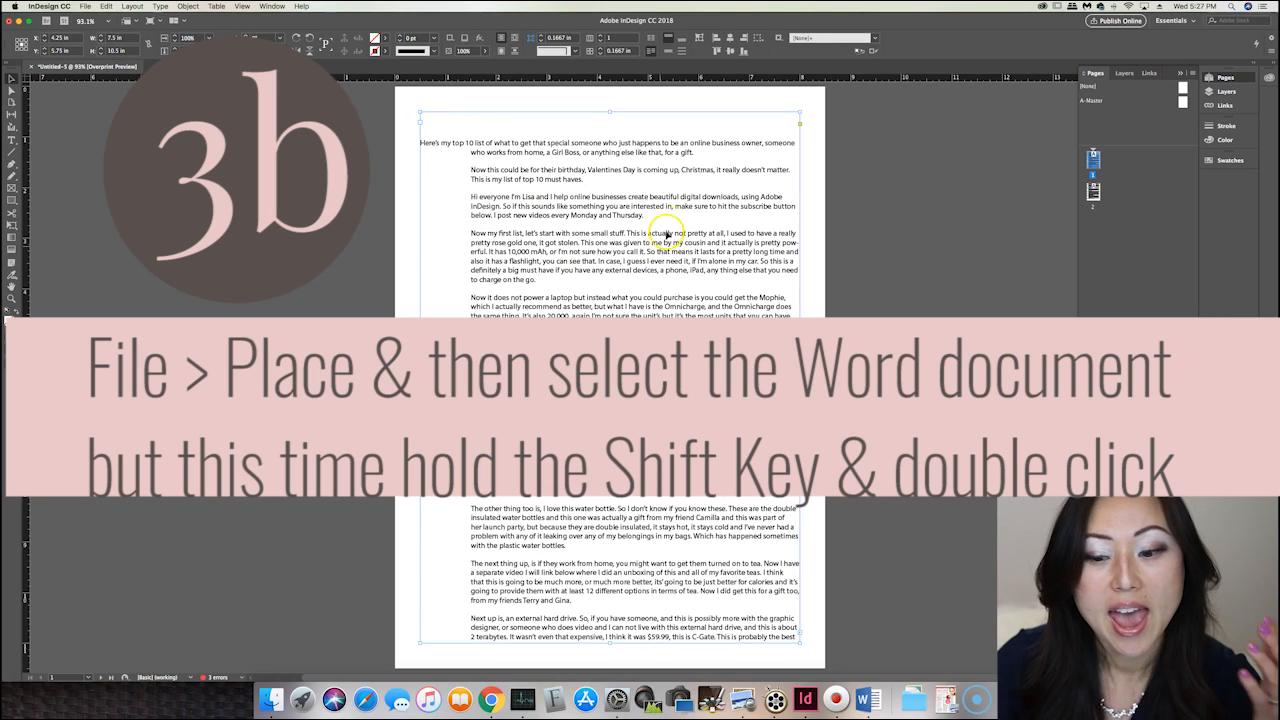Viewport: 1280px width, 720px height.
Task: Choose the Direct Selection tool
Action: 12,91
